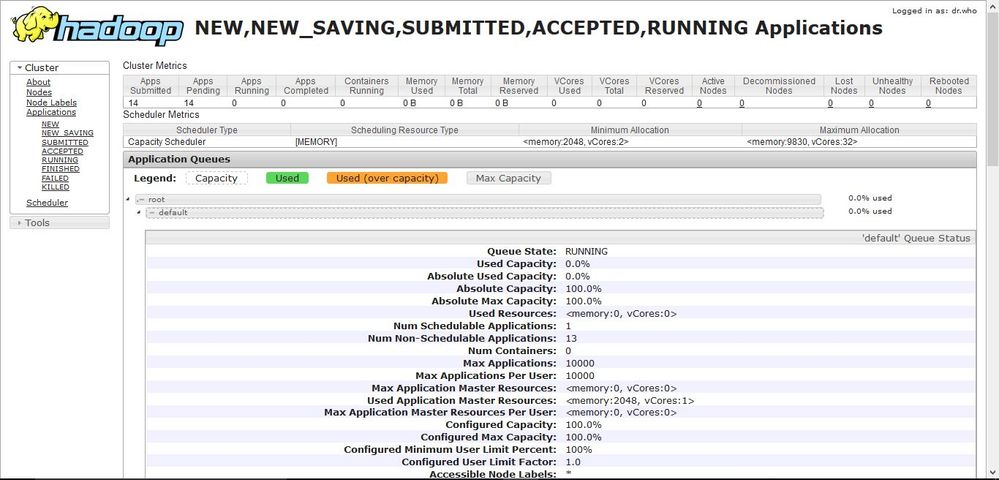Click the Minimum Allocation value cell
Viewport: 999px width, 480px height.
click(x=630, y=142)
